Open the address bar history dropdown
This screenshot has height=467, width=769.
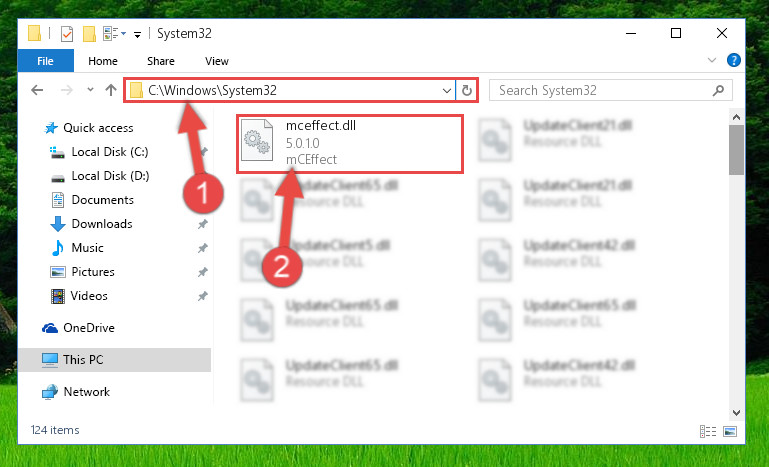coord(447,90)
